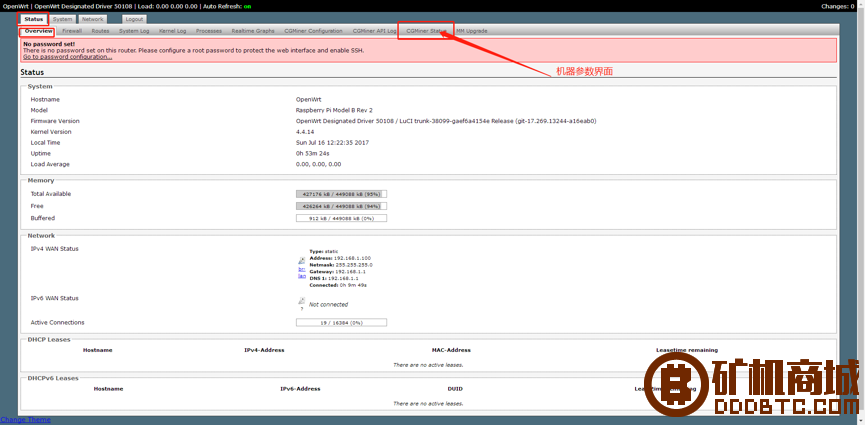
Task: Click the 'Gateway: 192.168.1.1' text
Action: (337, 272)
